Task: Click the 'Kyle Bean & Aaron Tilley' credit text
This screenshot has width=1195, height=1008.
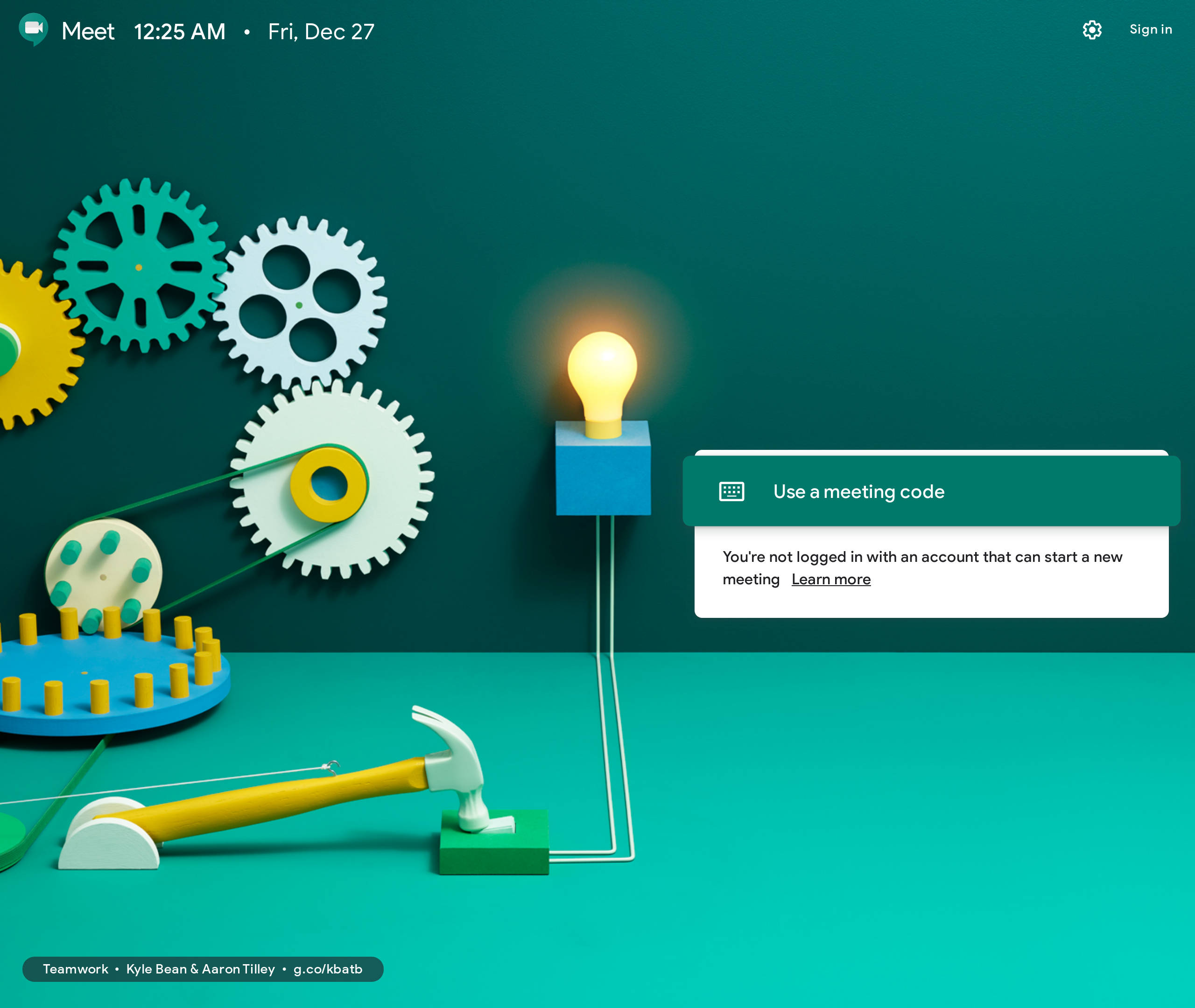Action: (x=200, y=969)
